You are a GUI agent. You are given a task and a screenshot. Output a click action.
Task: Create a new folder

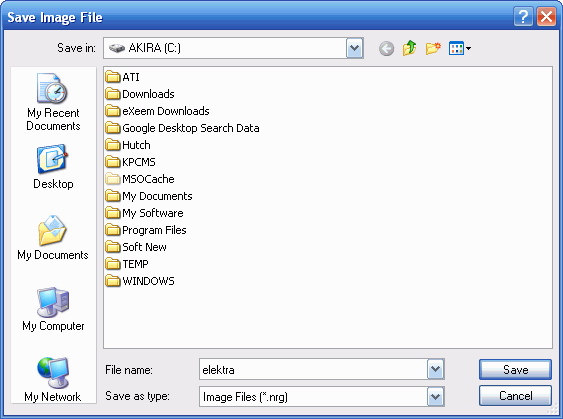(433, 48)
